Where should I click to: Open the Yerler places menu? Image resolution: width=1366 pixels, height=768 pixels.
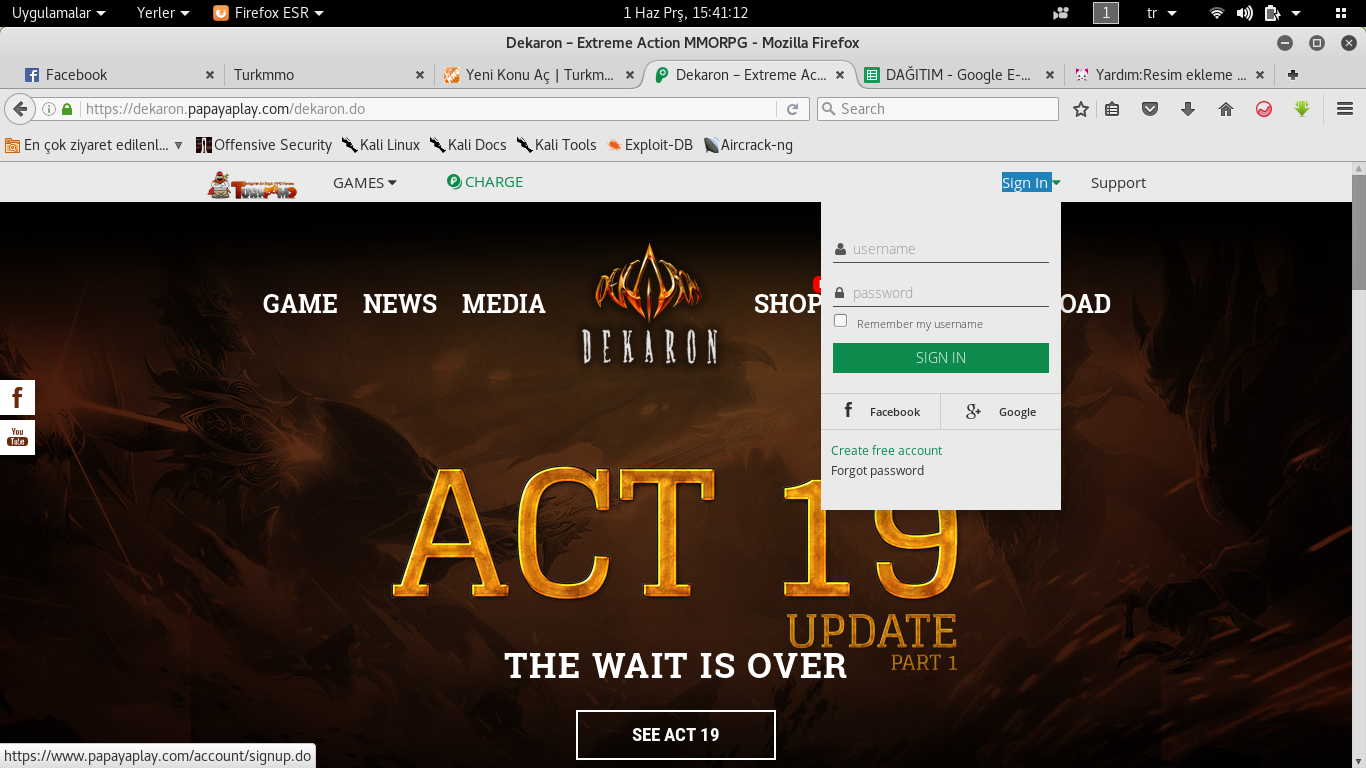tap(163, 13)
